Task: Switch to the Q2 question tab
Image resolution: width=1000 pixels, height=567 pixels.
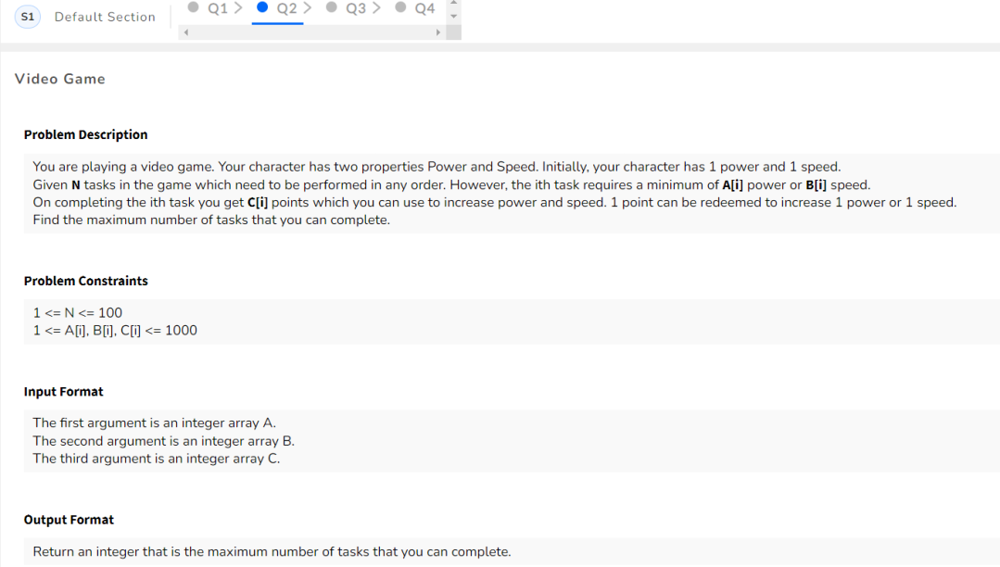Action: coord(286,8)
